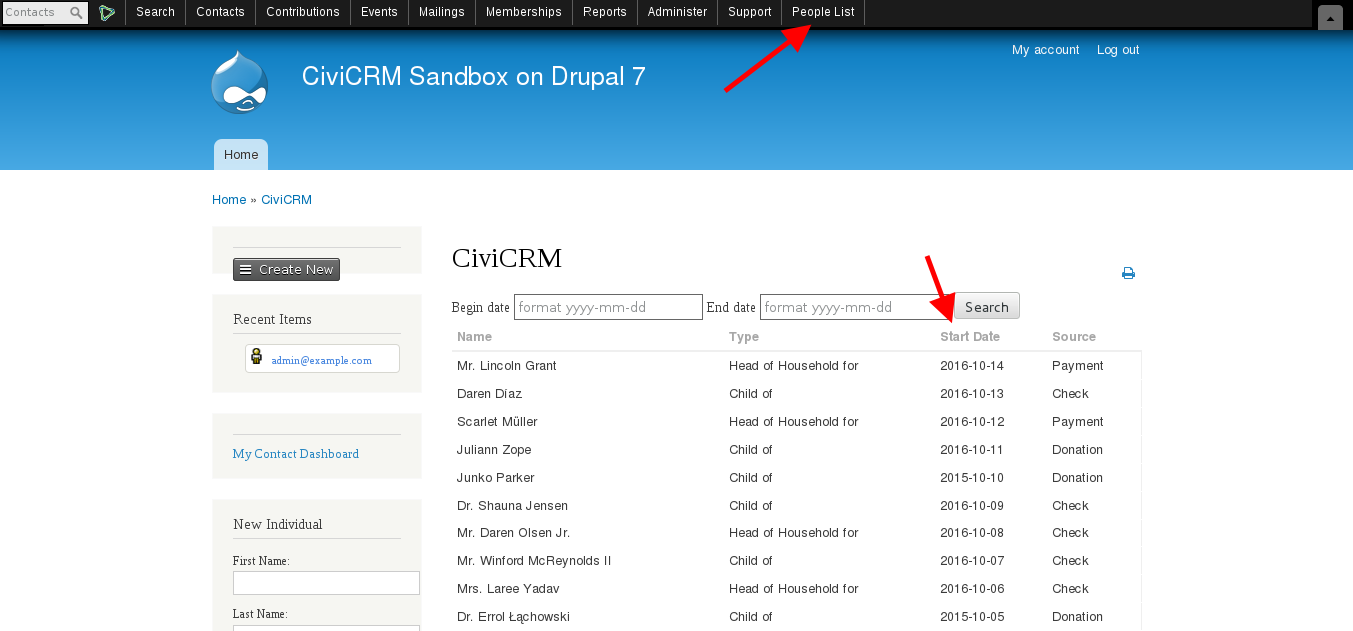Viewport: 1353px width, 631px height.
Task: Click the date 2016-10-08
Action: 972,533
